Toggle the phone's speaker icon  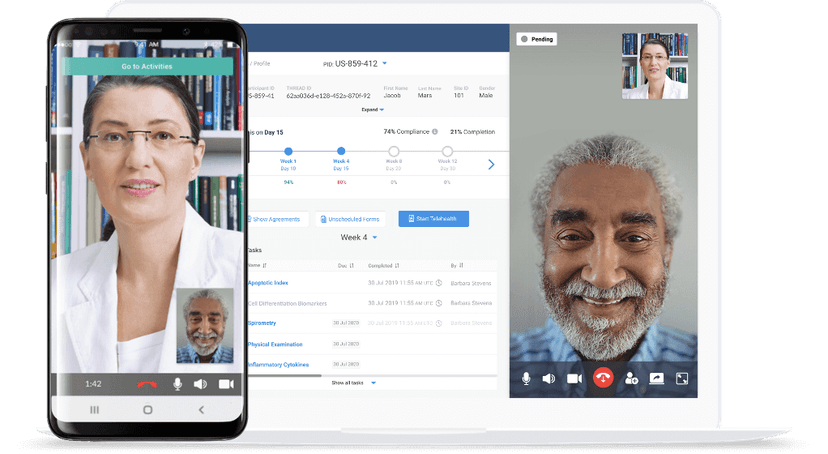pyautogui.click(x=200, y=384)
